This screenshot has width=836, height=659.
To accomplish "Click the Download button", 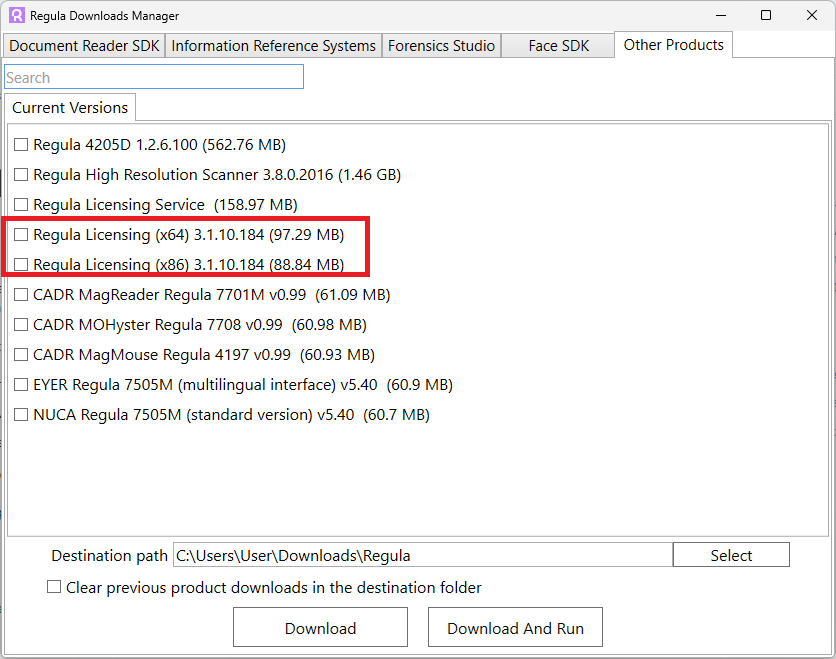I will pyautogui.click(x=320, y=628).
